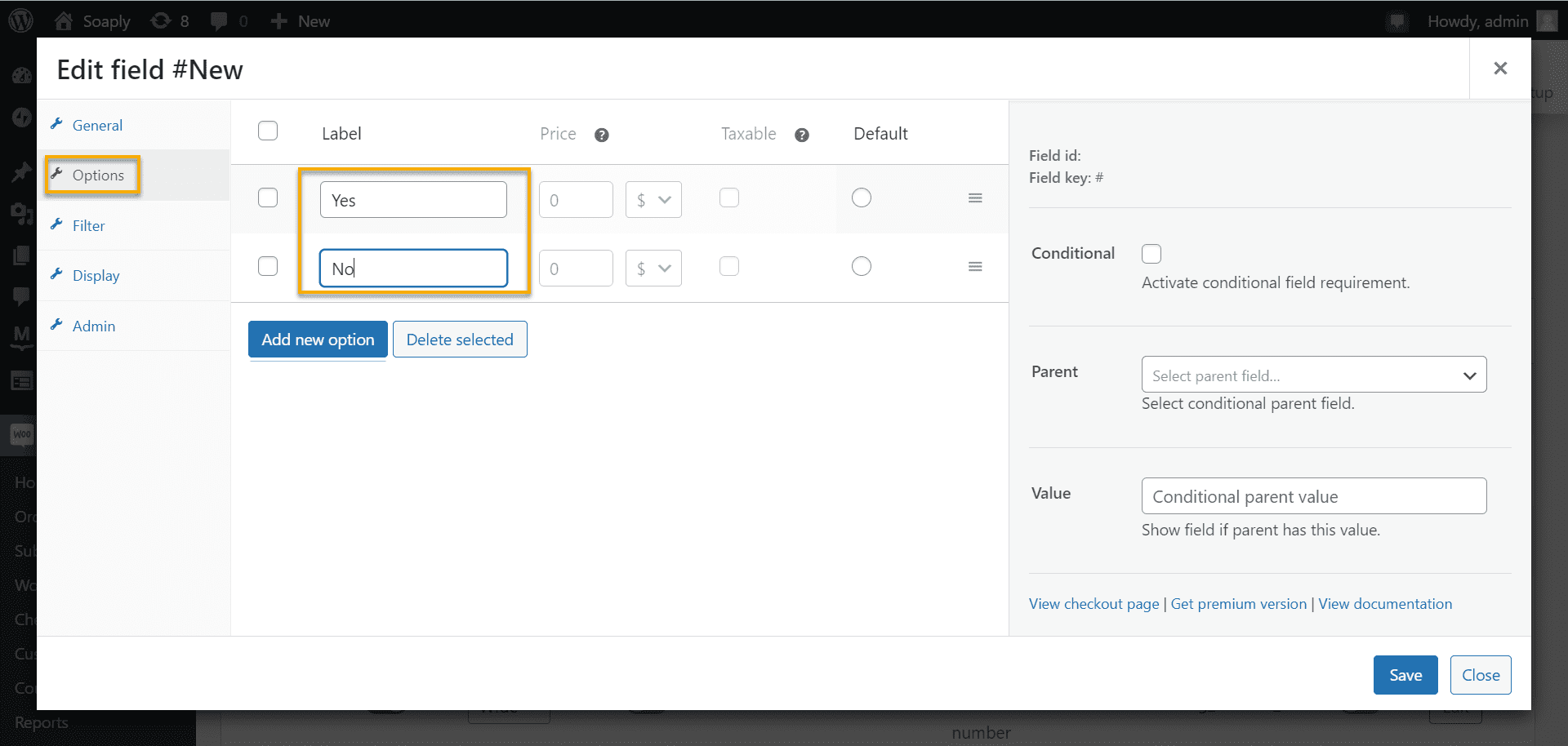Viewport: 1568px width, 746px height.
Task: Open the Posts pin sidebar icon
Action: (21, 172)
